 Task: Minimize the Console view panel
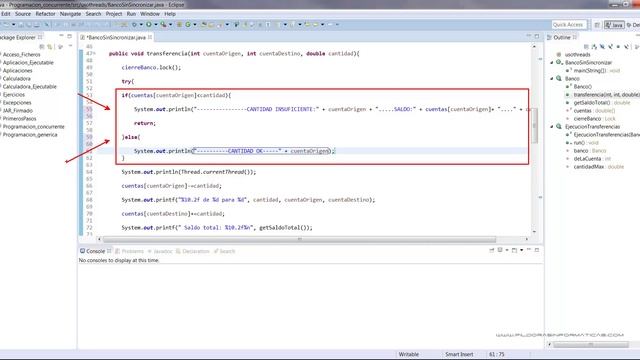(529, 249)
